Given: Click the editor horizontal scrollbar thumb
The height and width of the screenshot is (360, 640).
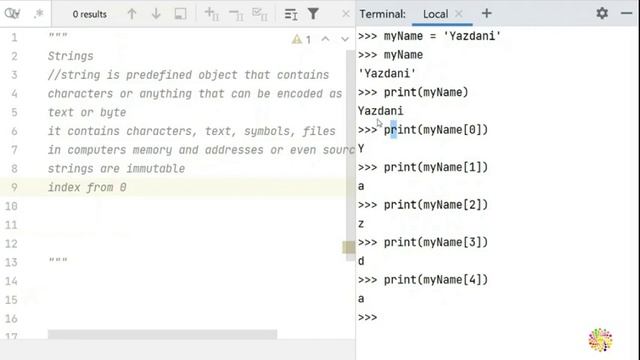Looking at the screenshot, I should (162, 334).
